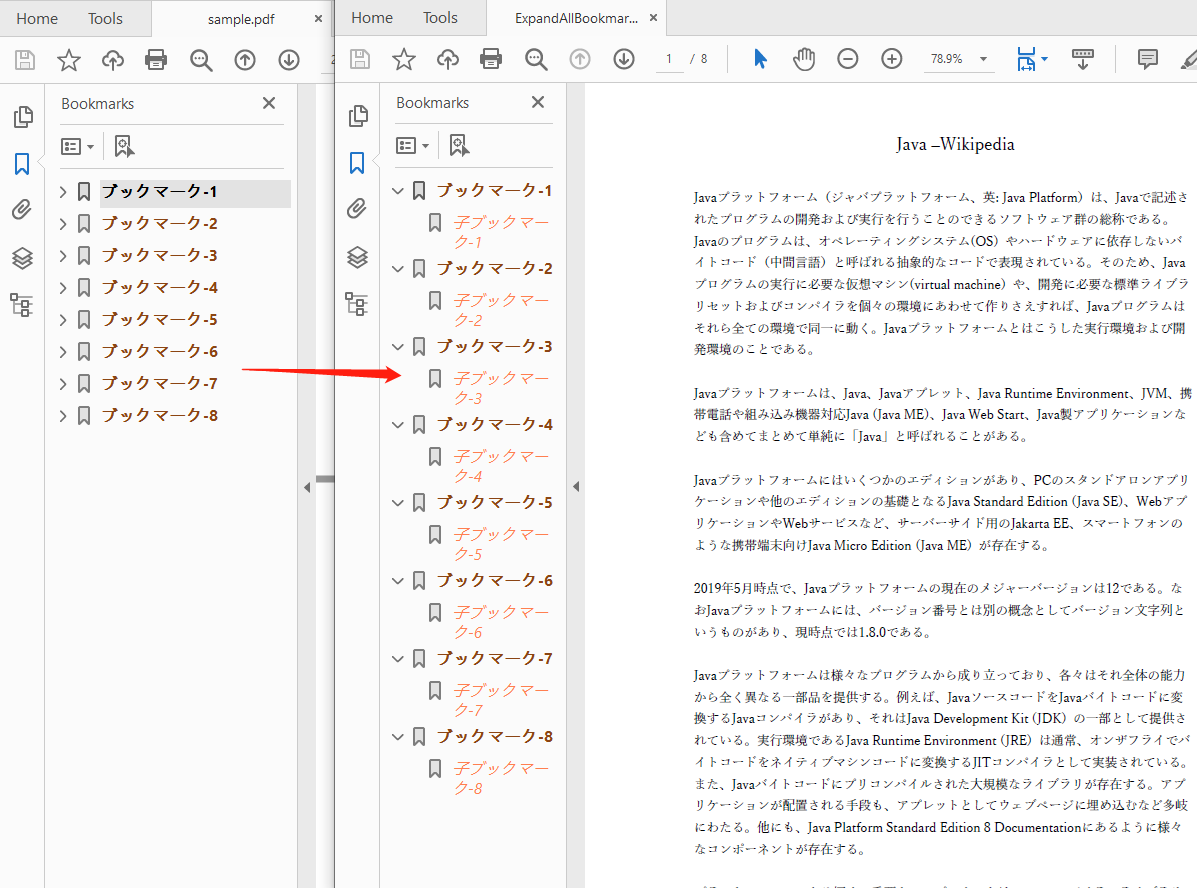Go to next page in ExpandAllBookmarks window

pos(624,59)
